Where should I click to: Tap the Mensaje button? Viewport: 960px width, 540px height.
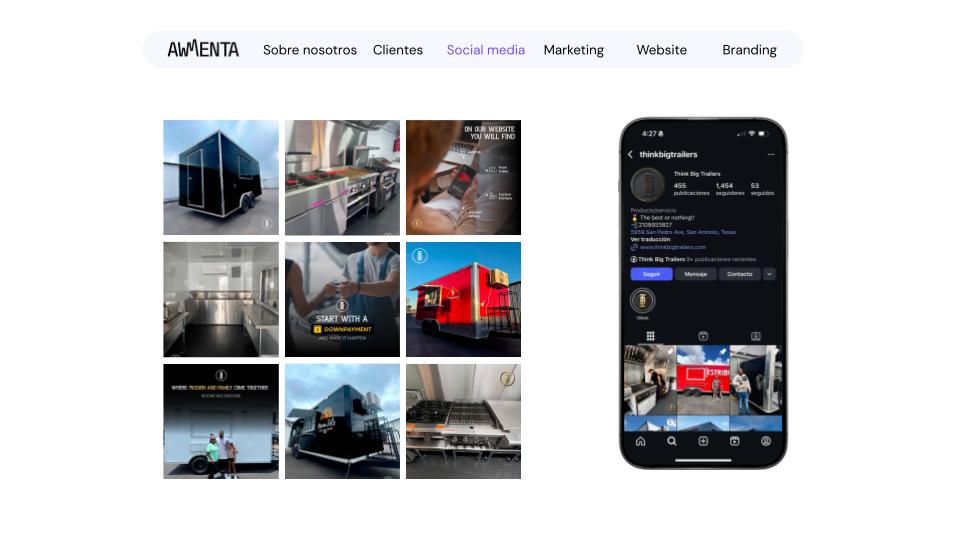point(695,274)
